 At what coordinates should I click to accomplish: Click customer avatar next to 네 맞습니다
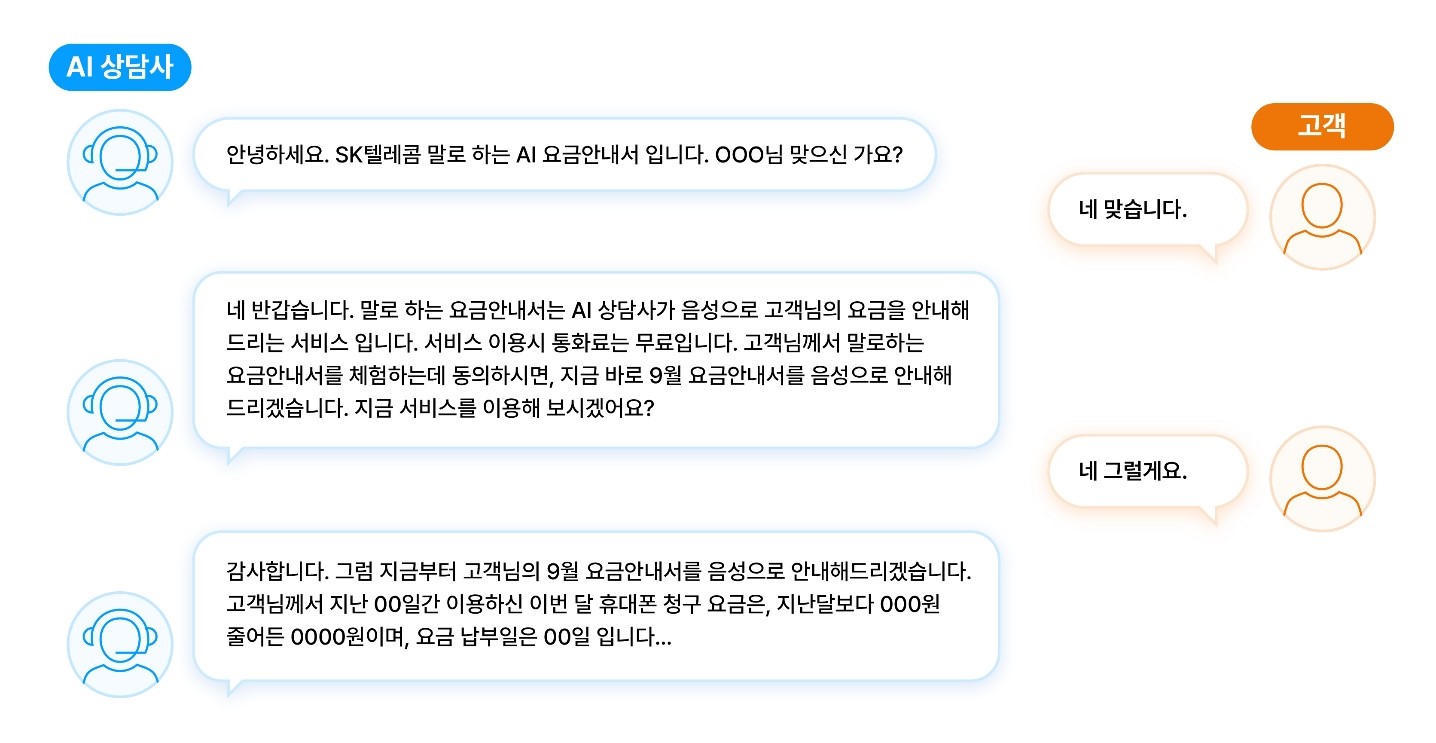tap(1321, 217)
